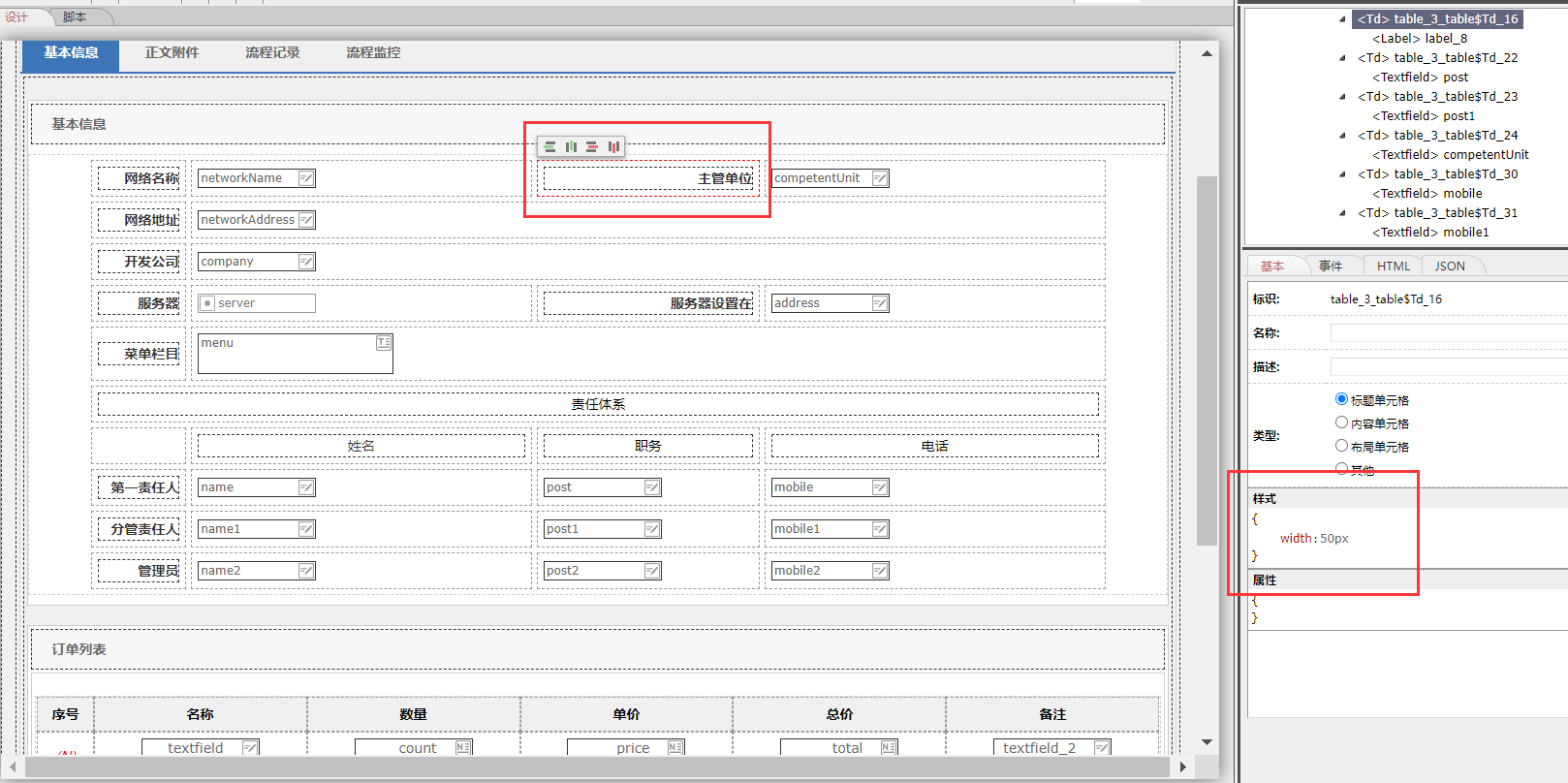Click the edit icon in the post2 field

tap(652, 571)
